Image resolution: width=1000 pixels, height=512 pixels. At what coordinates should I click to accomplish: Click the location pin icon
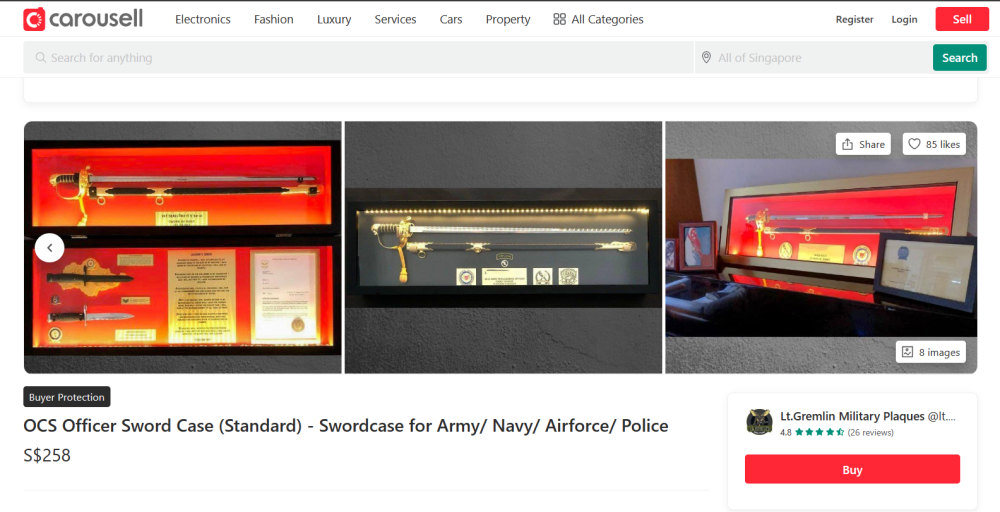pos(706,57)
